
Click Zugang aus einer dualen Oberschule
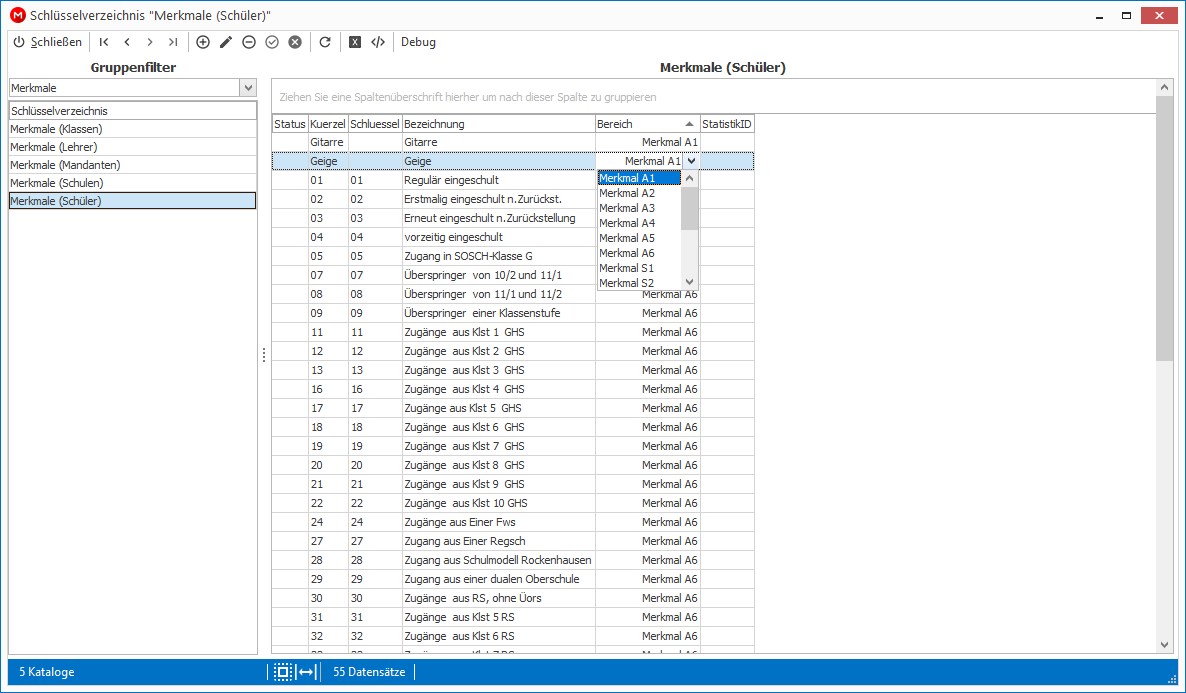pyautogui.click(x=498, y=579)
